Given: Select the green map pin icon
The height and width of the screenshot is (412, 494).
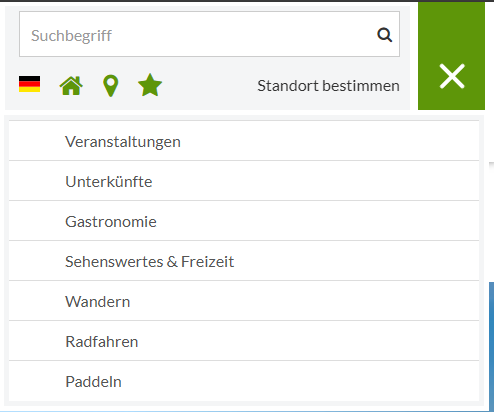Looking at the screenshot, I should tap(111, 86).
